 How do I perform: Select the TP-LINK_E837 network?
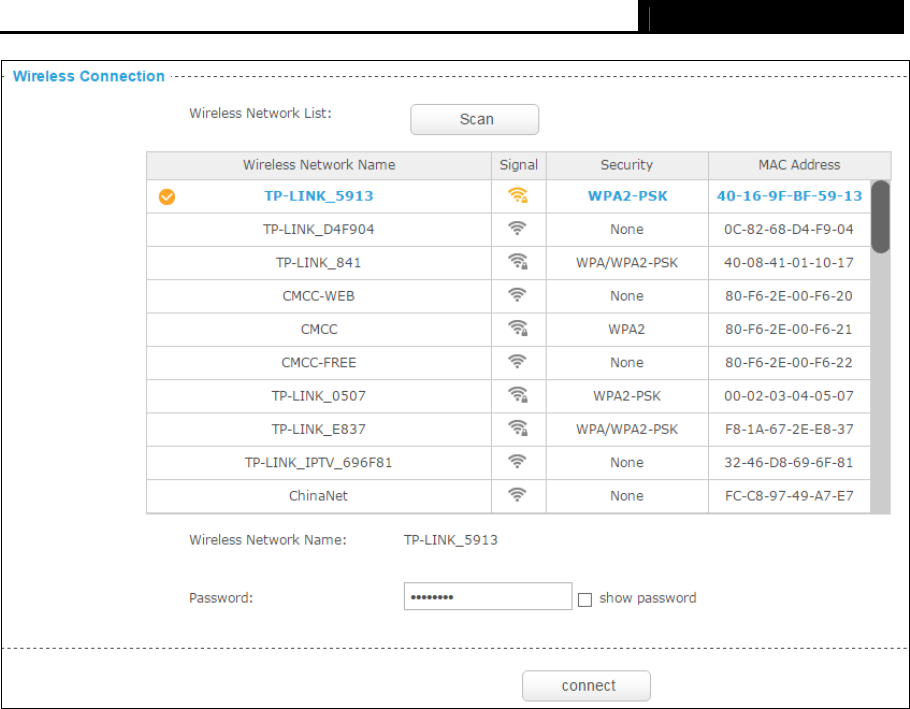tap(319, 429)
